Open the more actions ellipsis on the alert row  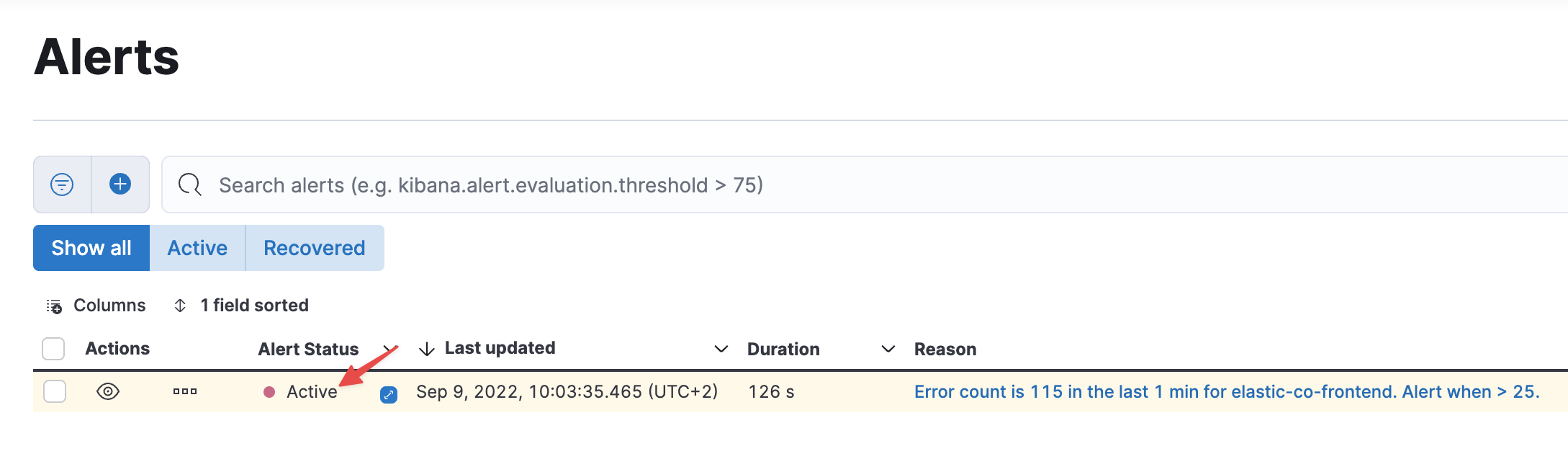click(x=184, y=391)
